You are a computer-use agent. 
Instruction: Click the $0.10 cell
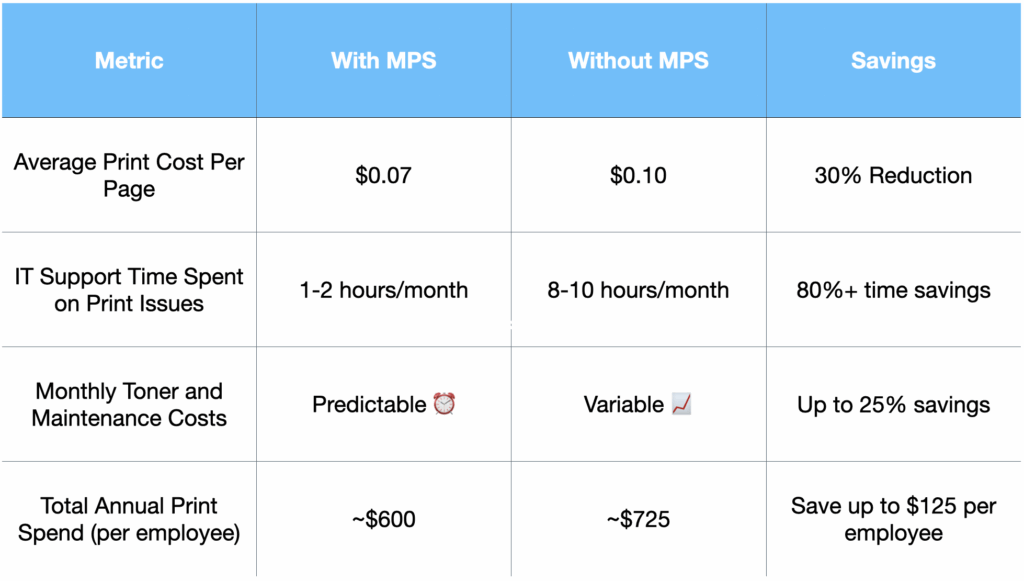point(638,176)
